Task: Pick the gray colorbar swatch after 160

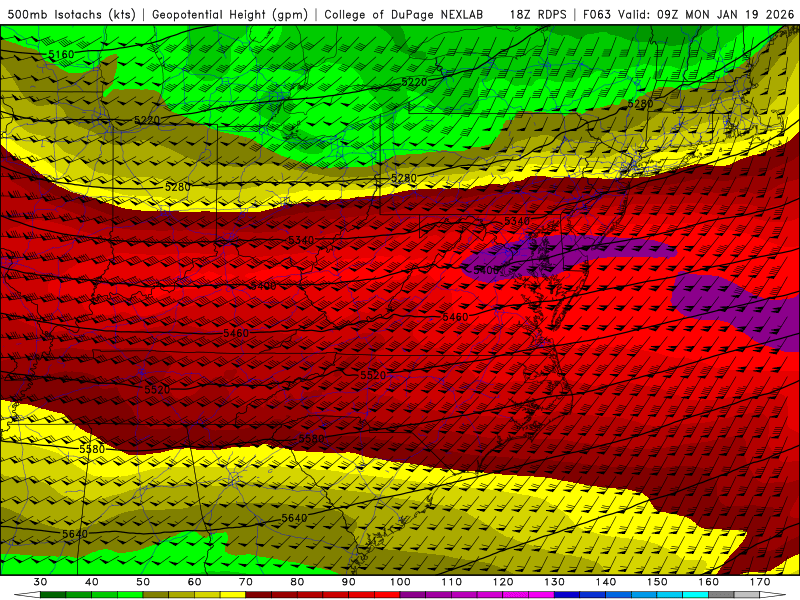Action: click(x=721, y=595)
